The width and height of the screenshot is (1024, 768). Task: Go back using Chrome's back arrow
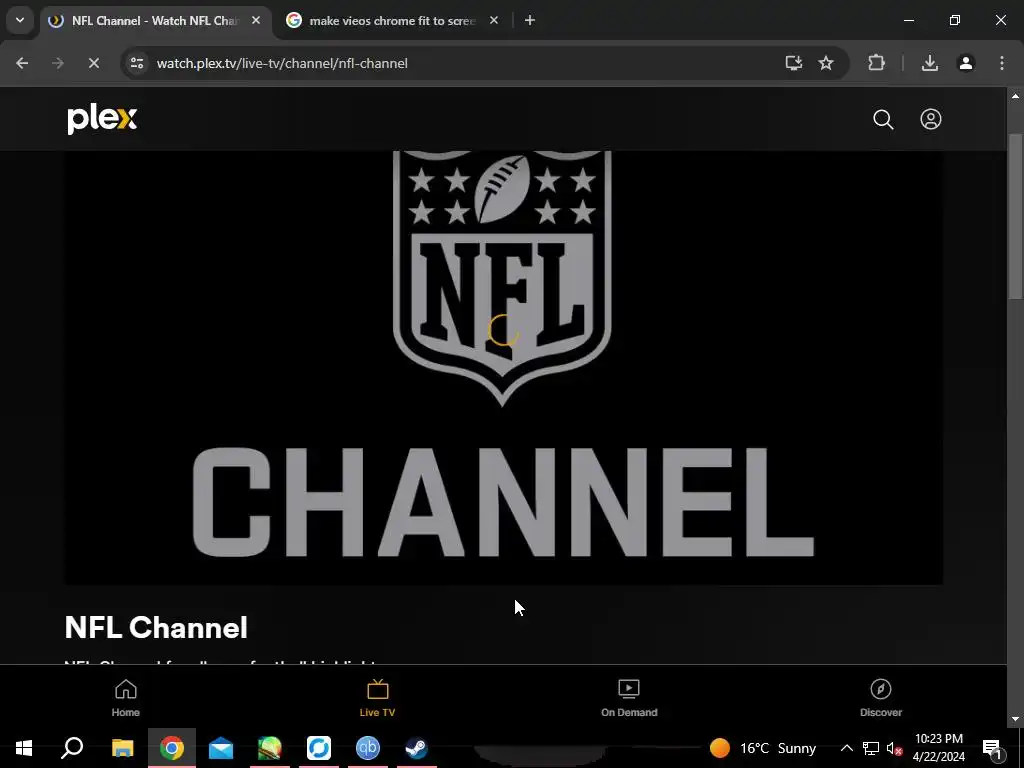point(22,63)
